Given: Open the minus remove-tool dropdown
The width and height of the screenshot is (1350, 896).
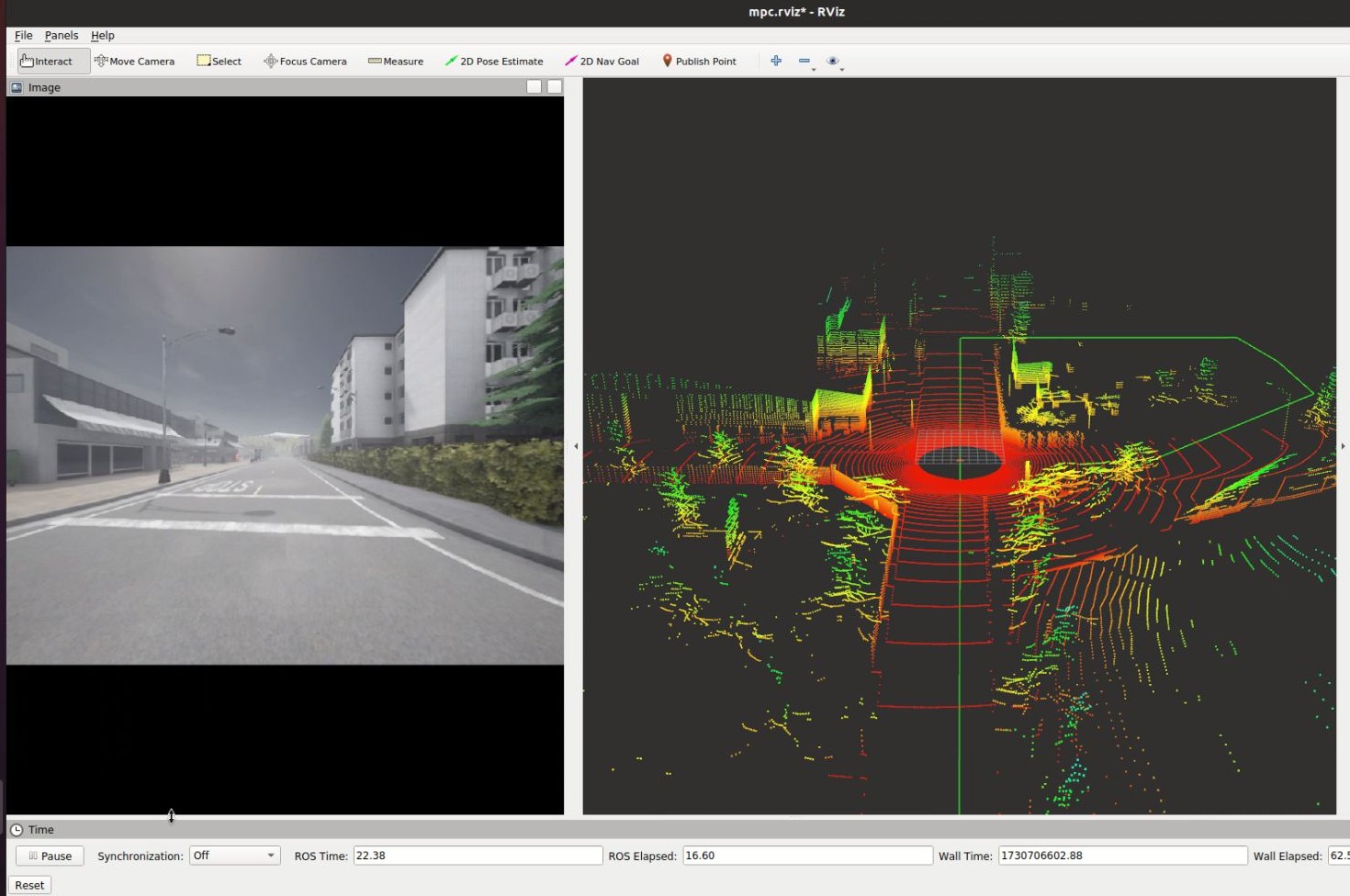Looking at the screenshot, I should click(805, 62).
